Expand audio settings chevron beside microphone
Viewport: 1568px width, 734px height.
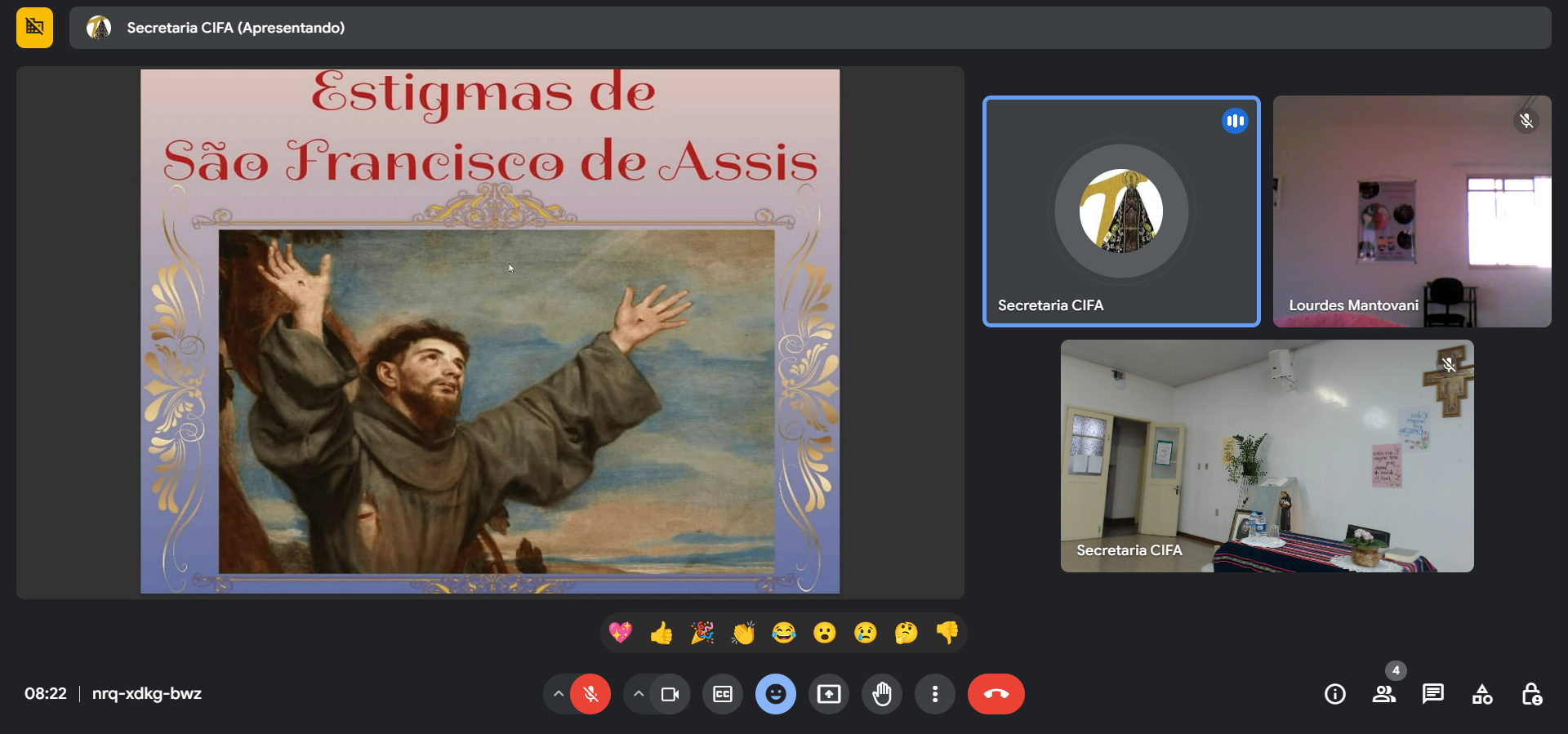click(559, 694)
